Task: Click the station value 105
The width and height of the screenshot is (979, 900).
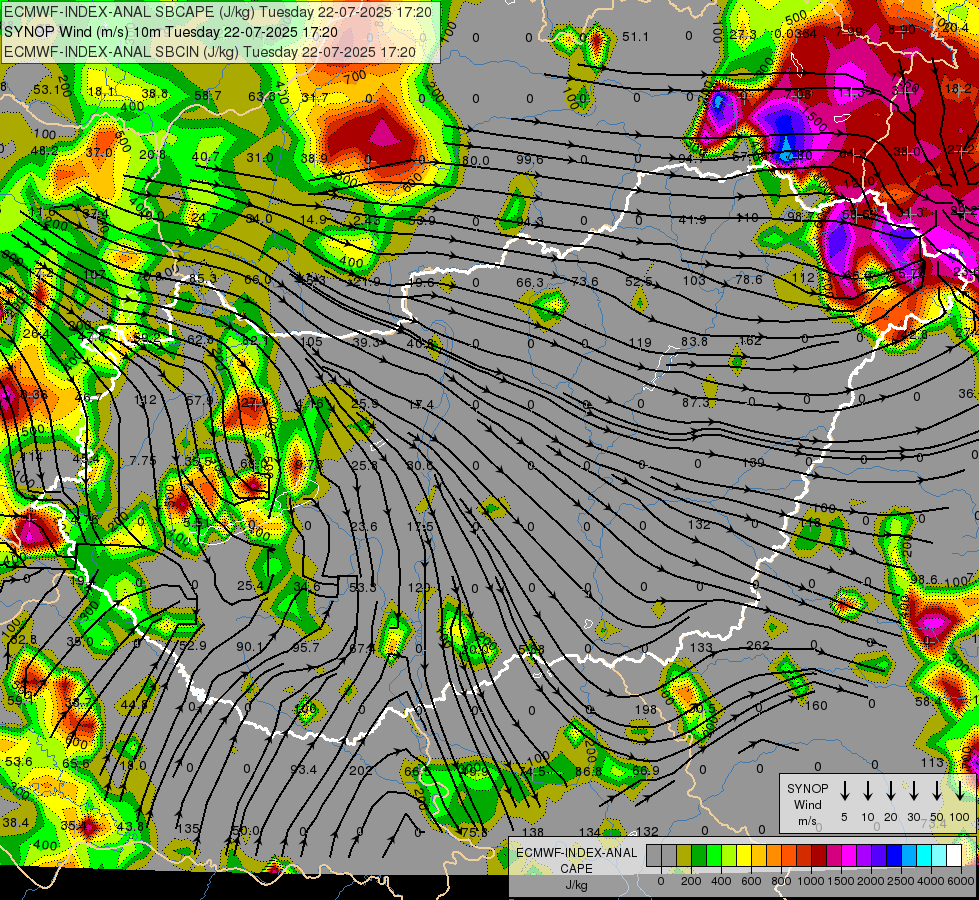Action: pyautogui.click(x=311, y=341)
